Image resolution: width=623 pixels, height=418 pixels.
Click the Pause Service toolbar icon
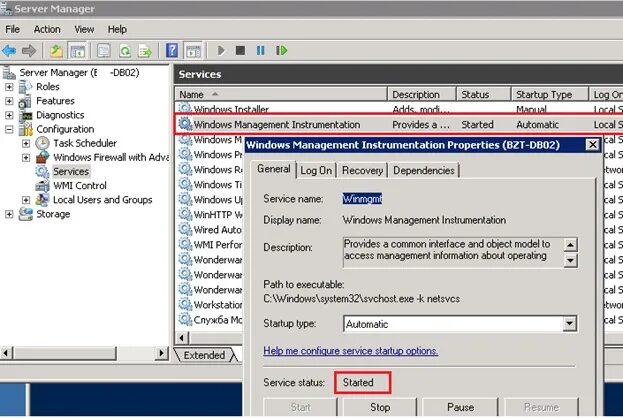(260, 51)
